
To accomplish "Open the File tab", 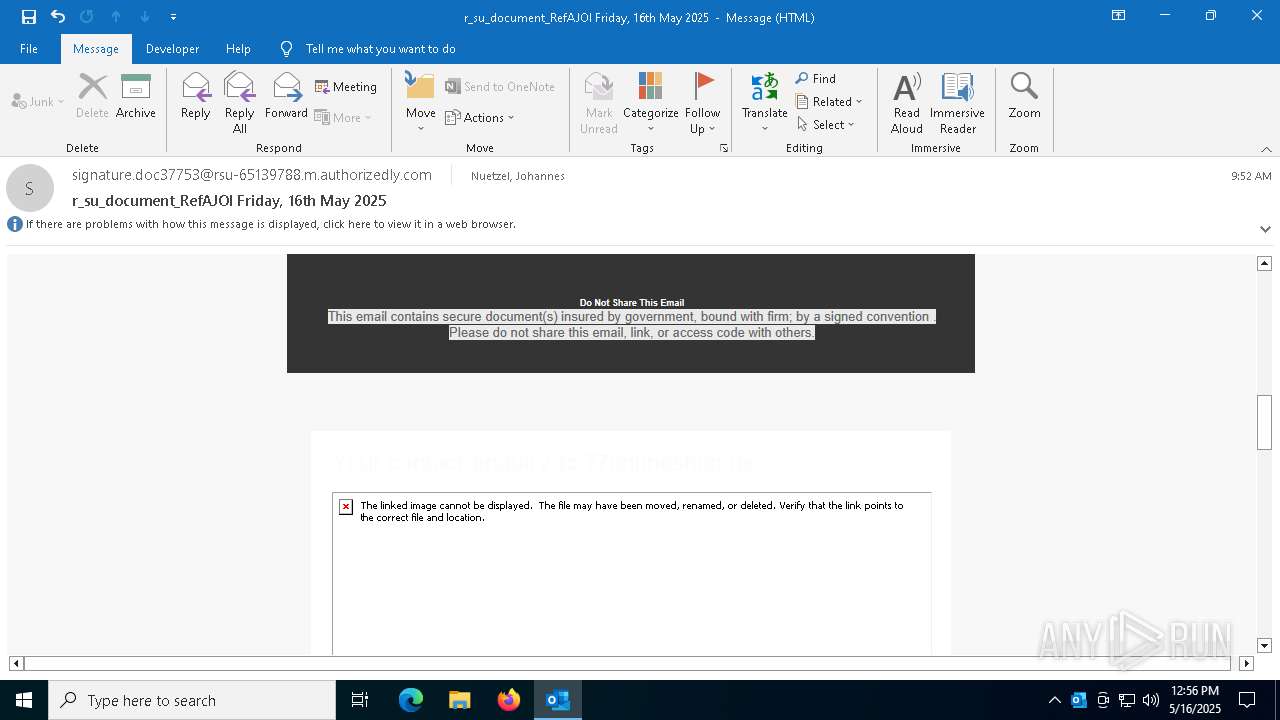I will click(29, 49).
